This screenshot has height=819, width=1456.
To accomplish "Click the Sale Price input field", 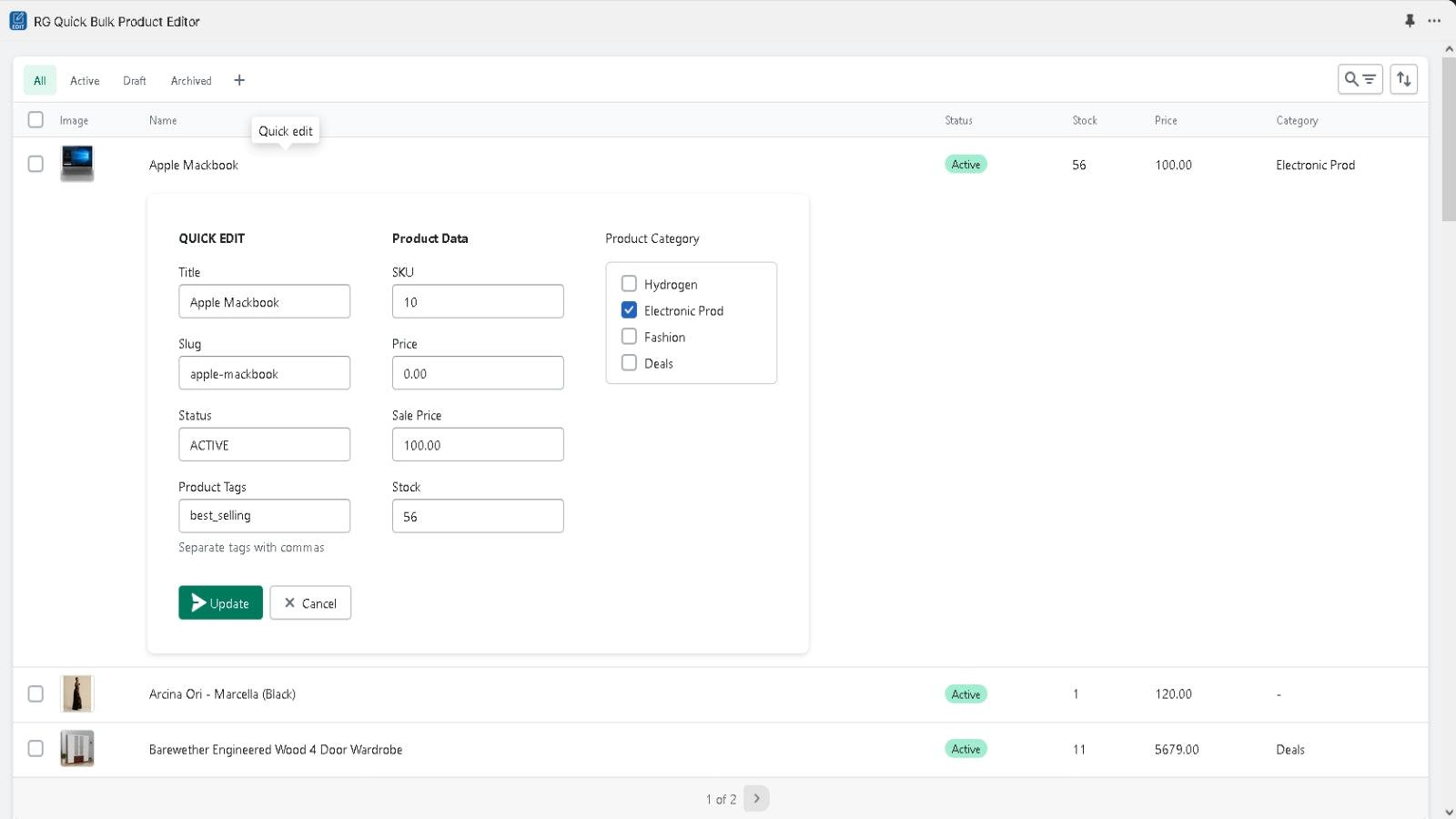I will pyautogui.click(x=478, y=445).
